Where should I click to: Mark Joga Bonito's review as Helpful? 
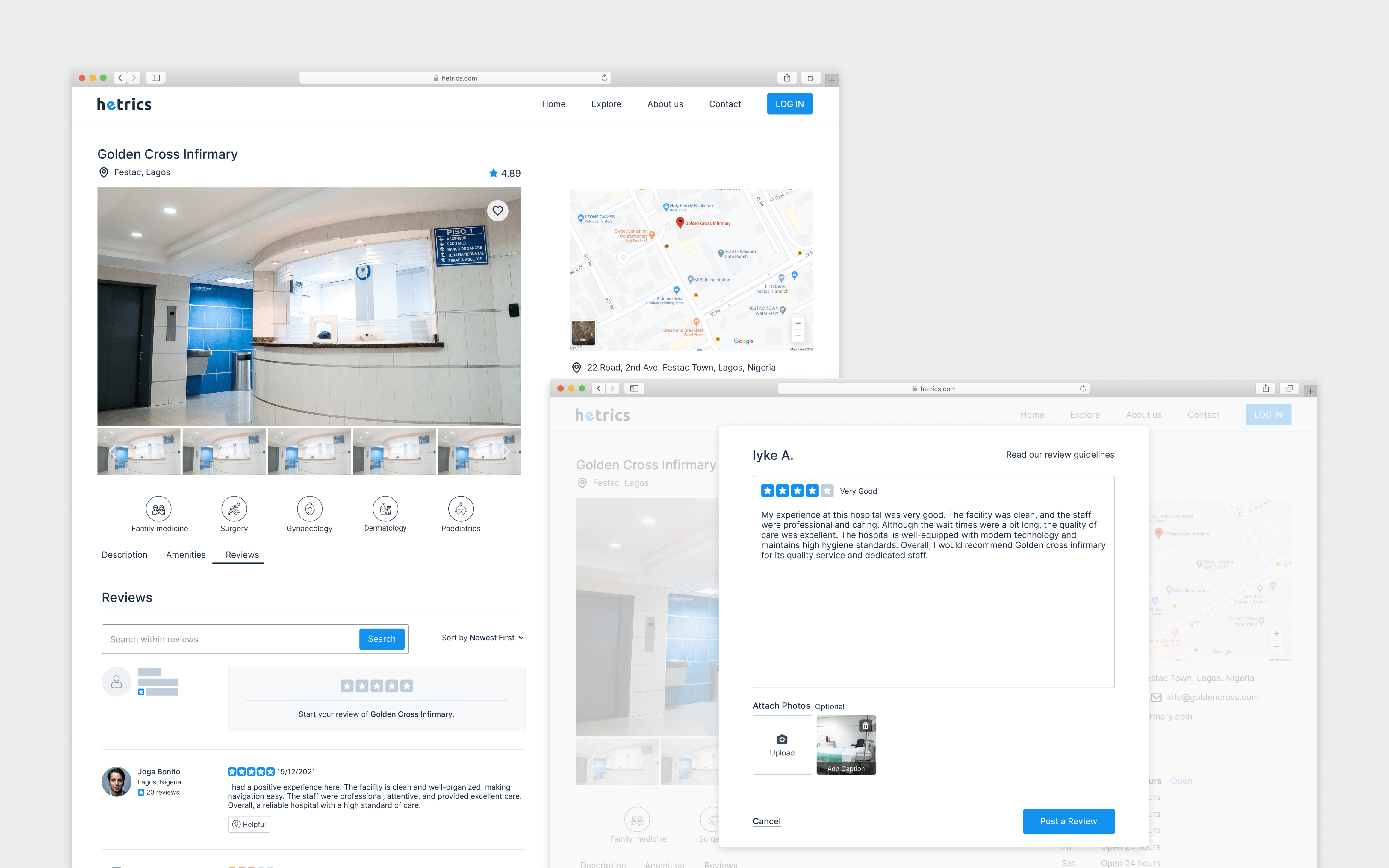[249, 824]
